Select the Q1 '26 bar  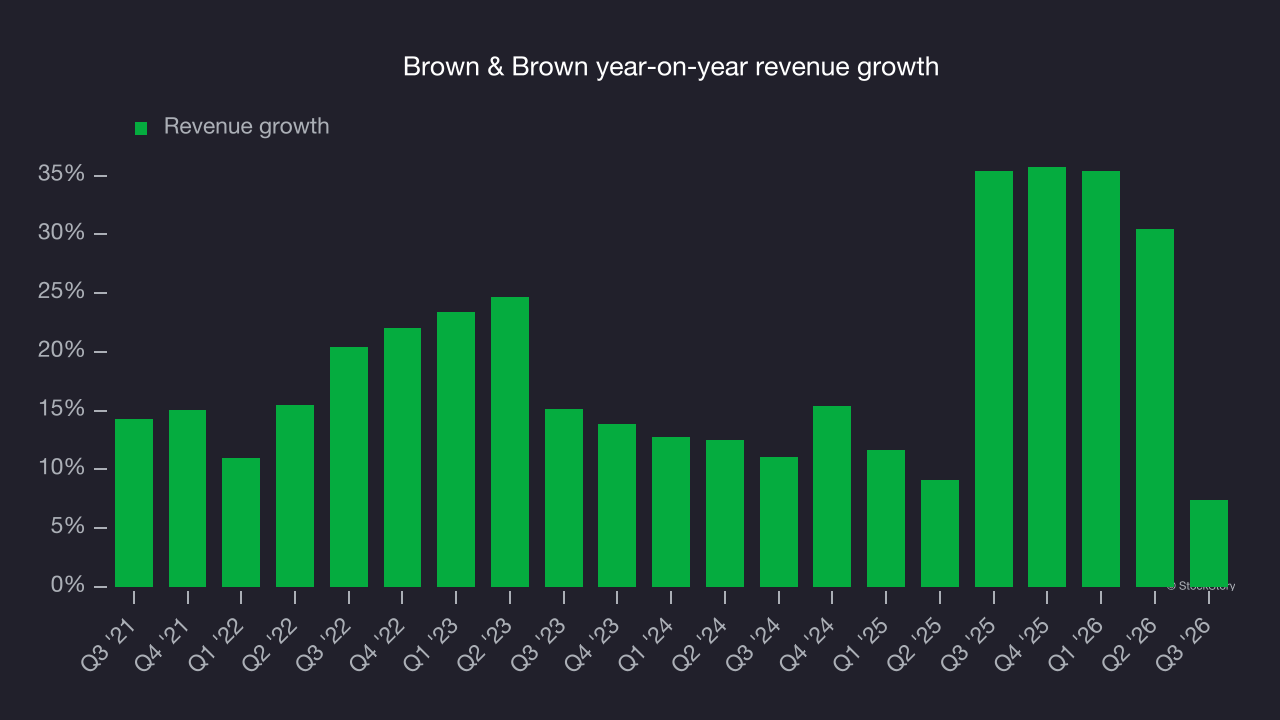tap(1101, 379)
